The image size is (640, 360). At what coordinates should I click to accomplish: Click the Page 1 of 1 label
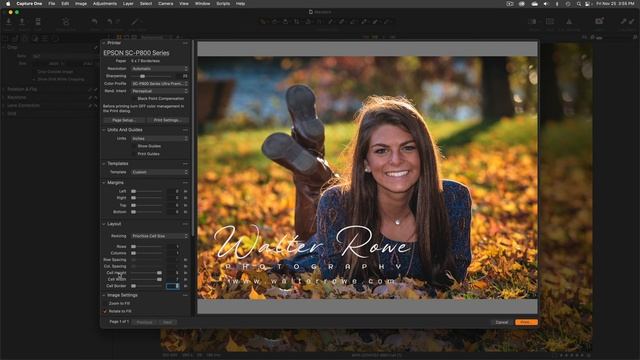pos(119,322)
